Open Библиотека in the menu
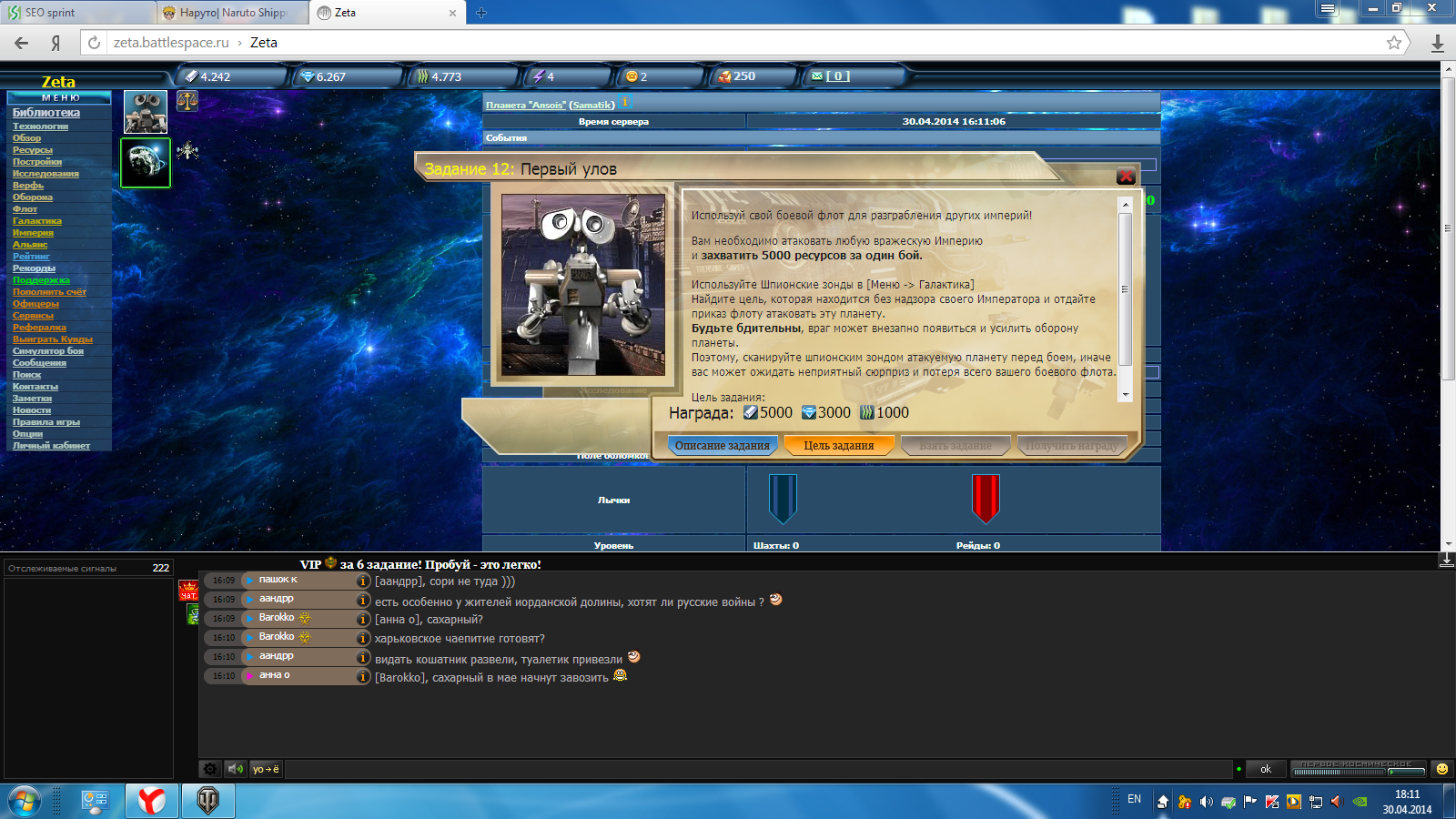1456x819 pixels. point(46,113)
